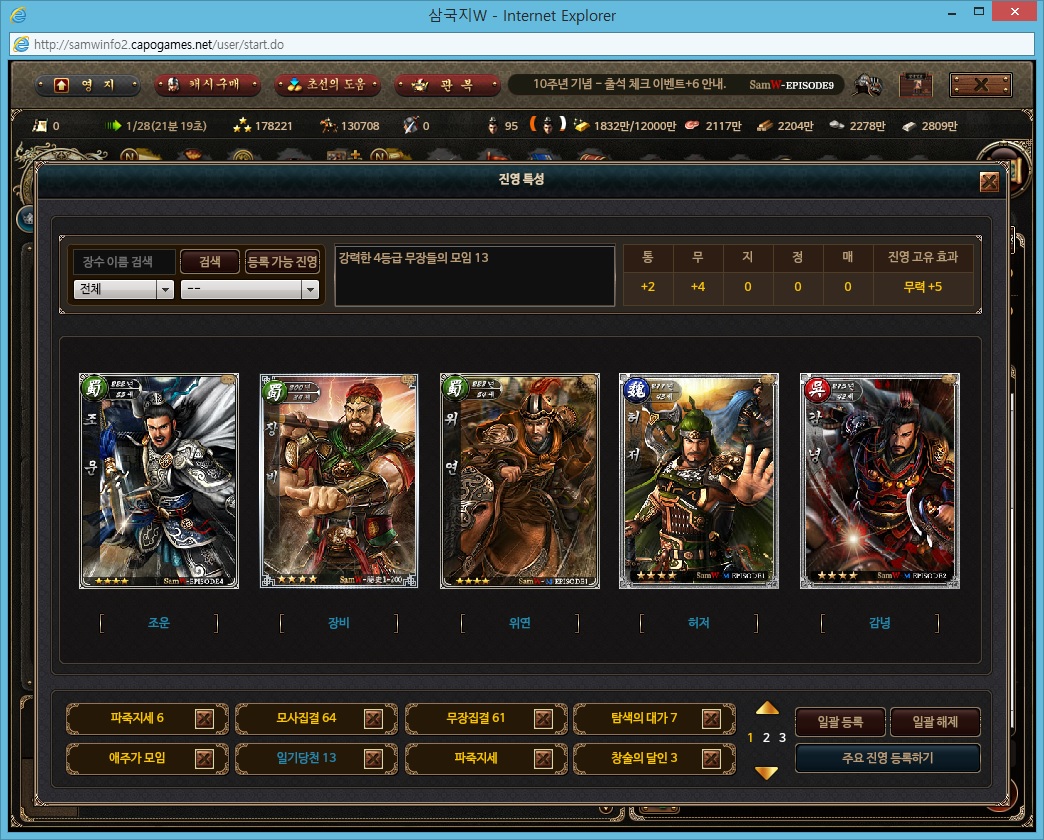Select the 감녕 general card image
This screenshot has width=1044, height=840.
coord(880,481)
